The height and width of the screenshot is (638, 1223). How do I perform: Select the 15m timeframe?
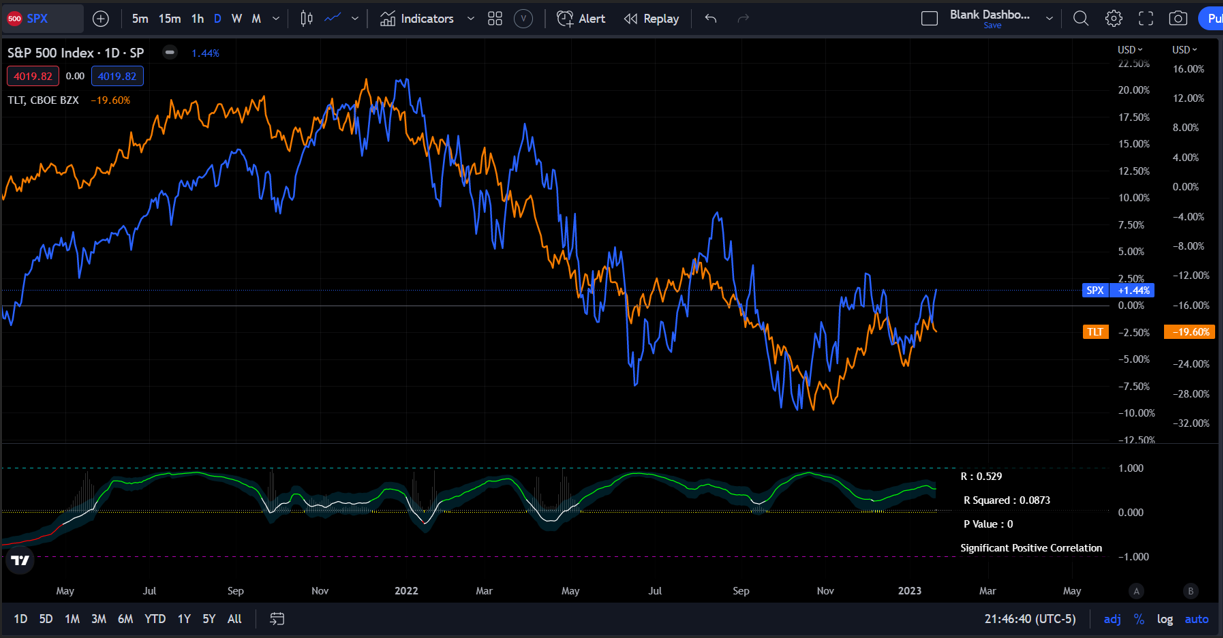click(x=170, y=18)
